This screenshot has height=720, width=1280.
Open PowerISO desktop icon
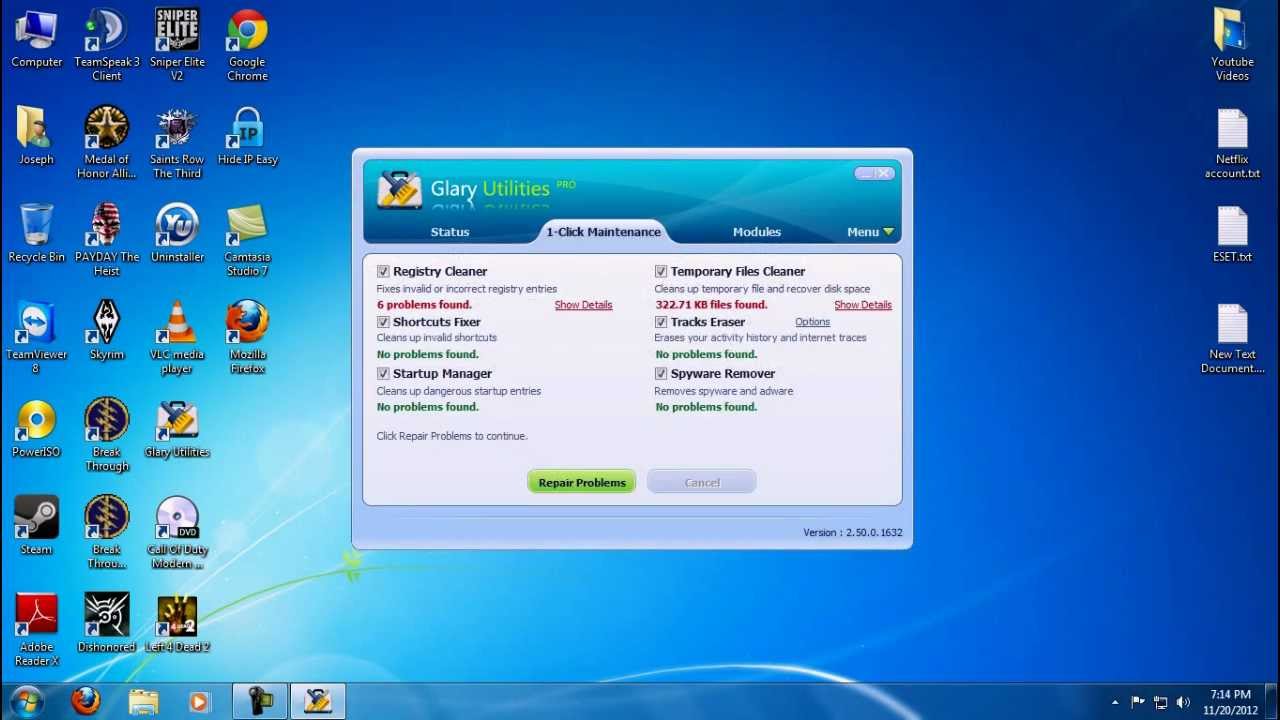(36, 428)
